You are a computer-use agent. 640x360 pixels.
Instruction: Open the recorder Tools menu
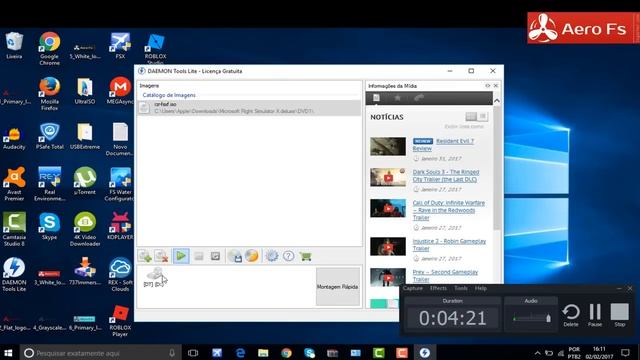[x=461, y=288]
